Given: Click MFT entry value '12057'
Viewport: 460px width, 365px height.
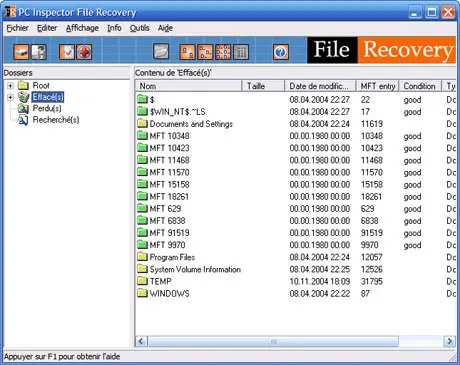Looking at the screenshot, I should (x=372, y=257).
